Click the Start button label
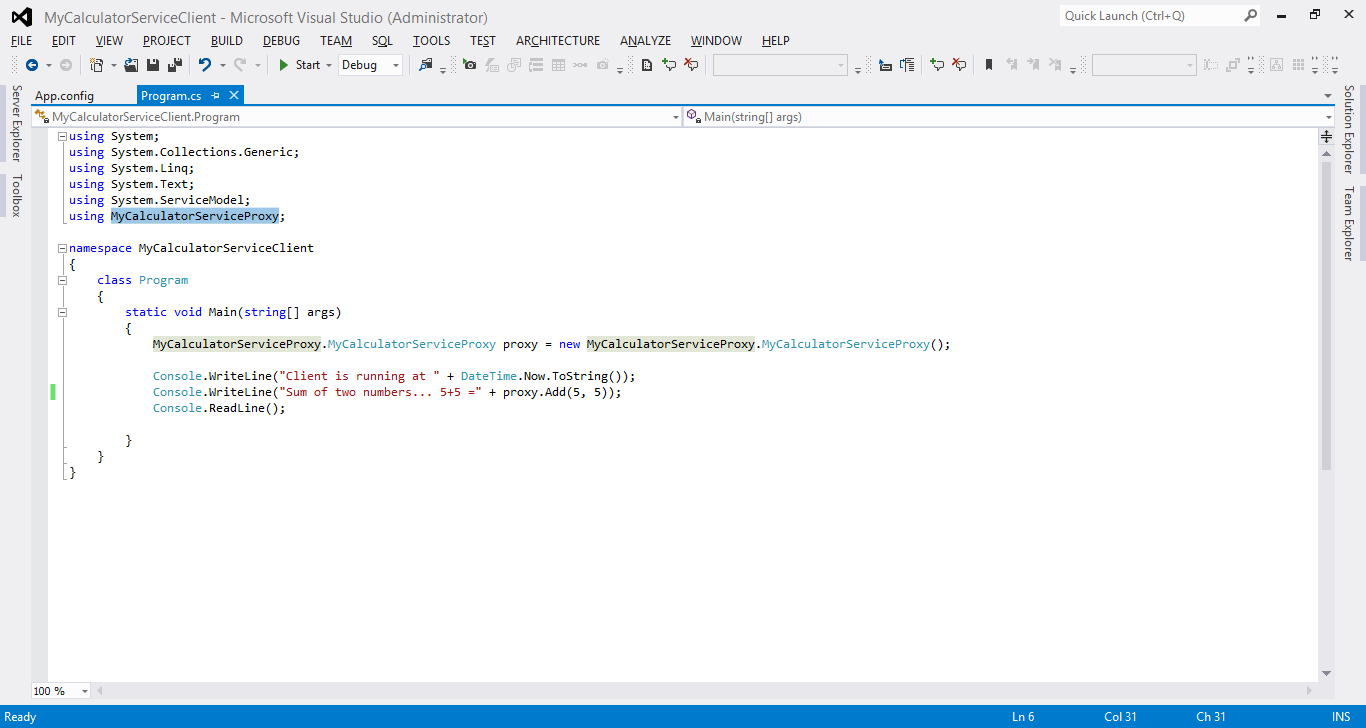The image size is (1366, 728). (308, 65)
